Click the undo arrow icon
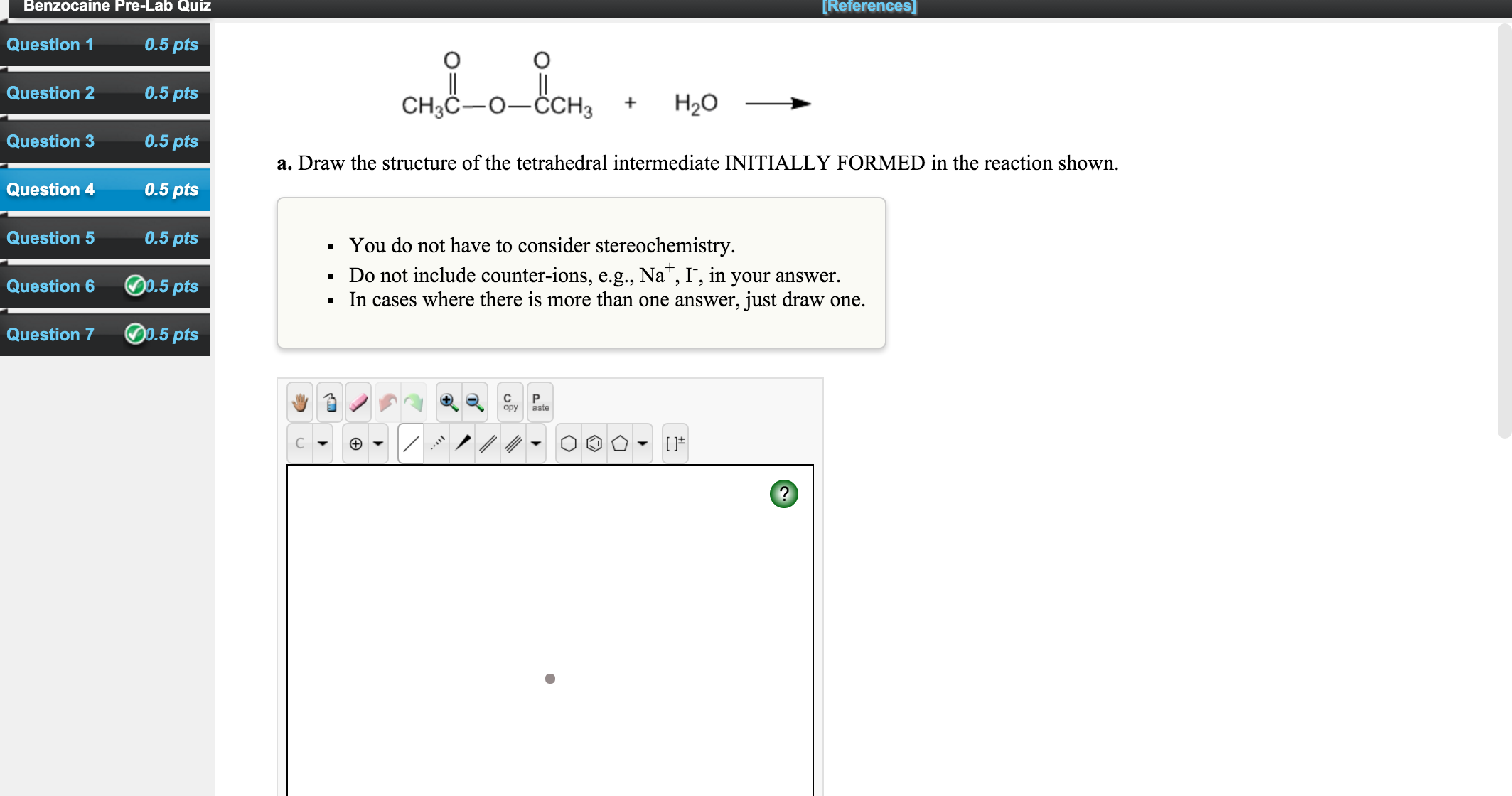Screen dimensions: 1512x796 [387, 402]
